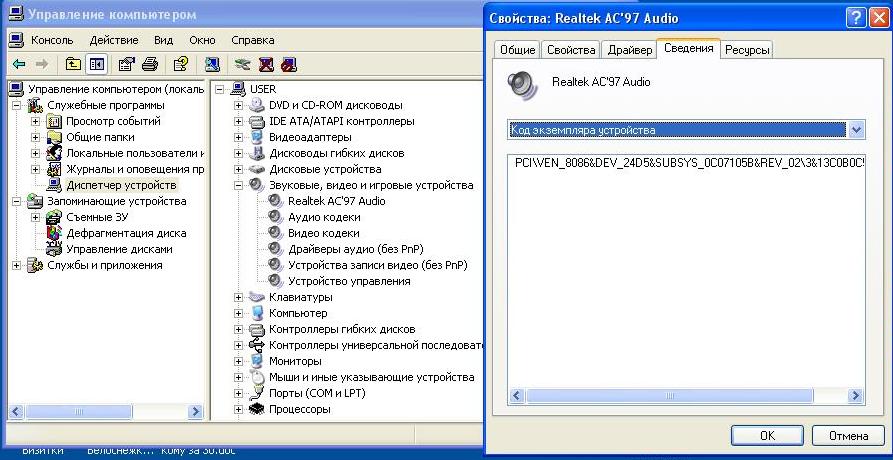Select Видео кодеки device

click(323, 233)
